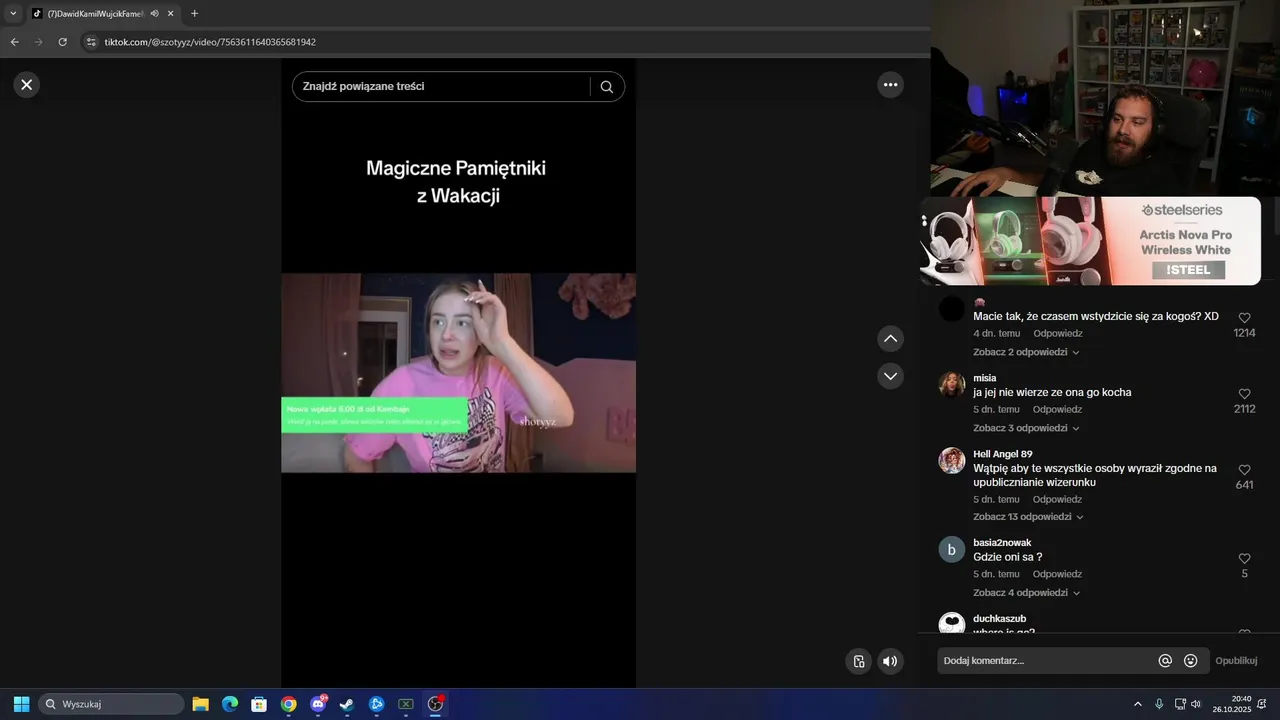The height and width of the screenshot is (720, 1280).
Task: Expand 'Zobacz 13 odpowiedzi' replies
Action: pyautogui.click(x=1028, y=517)
